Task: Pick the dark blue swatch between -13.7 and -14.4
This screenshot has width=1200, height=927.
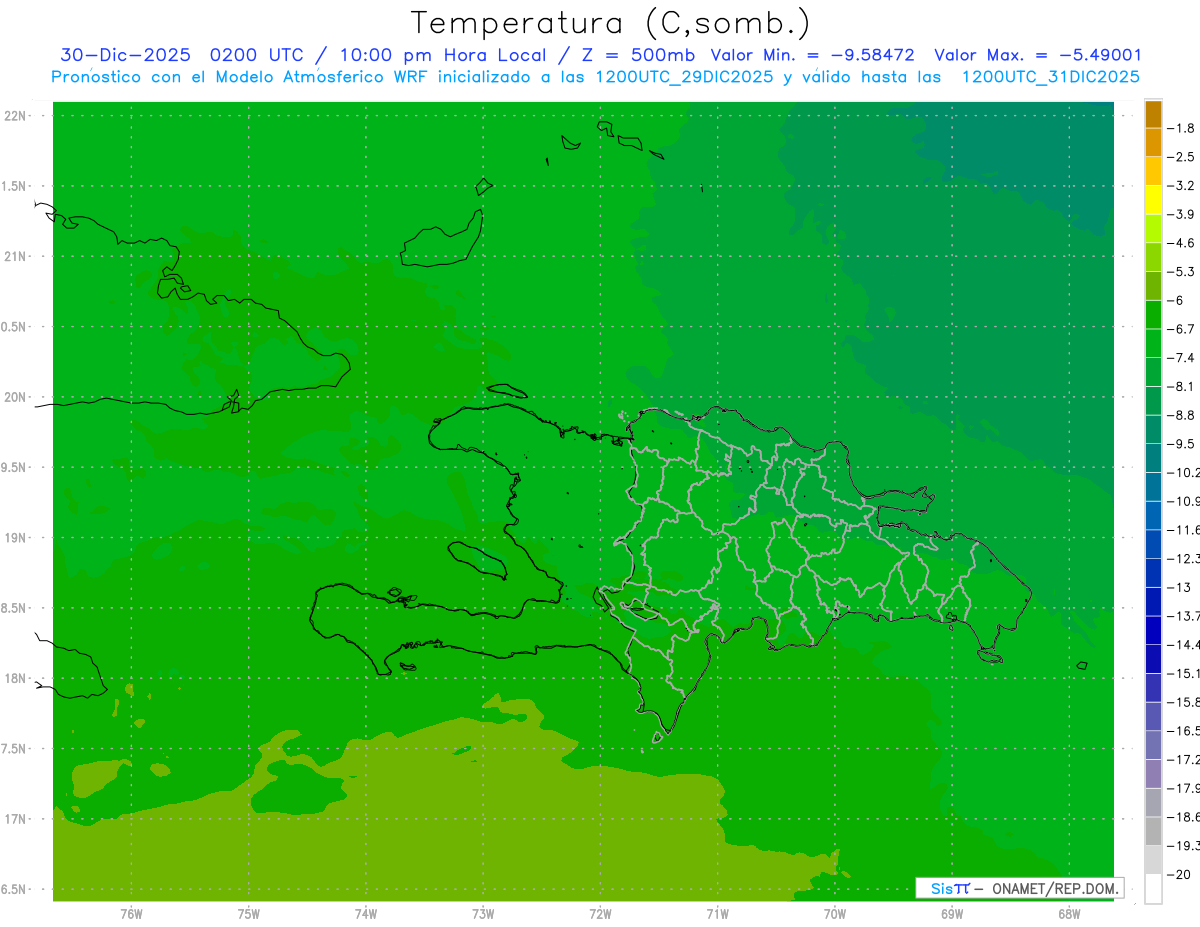Action: [x=1153, y=630]
